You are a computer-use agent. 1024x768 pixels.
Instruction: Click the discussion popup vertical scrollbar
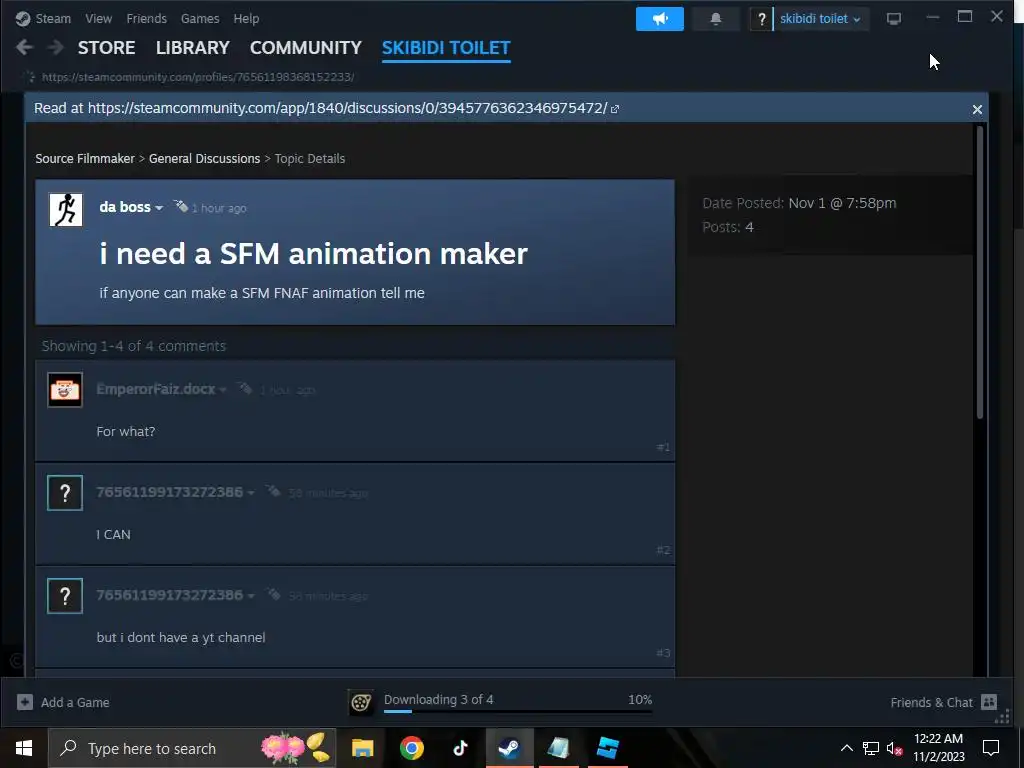(x=979, y=272)
